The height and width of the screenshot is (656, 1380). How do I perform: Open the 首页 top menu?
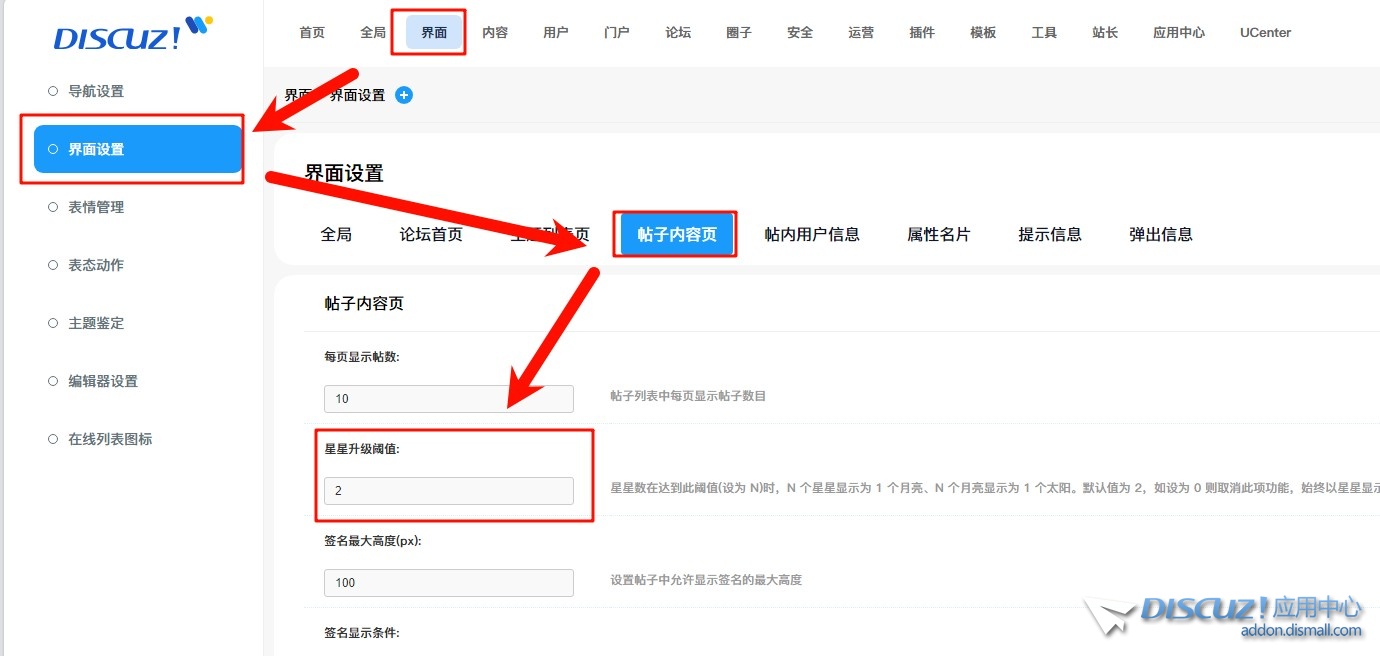click(312, 32)
